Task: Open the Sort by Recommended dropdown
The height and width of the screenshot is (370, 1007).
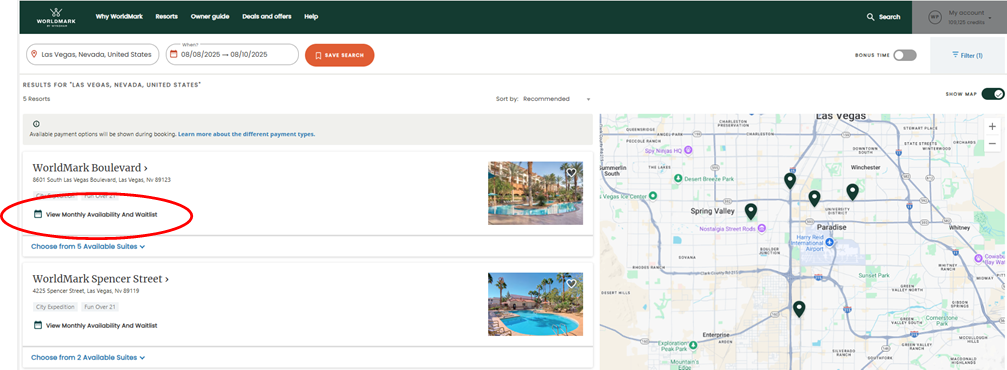Action: coord(556,99)
